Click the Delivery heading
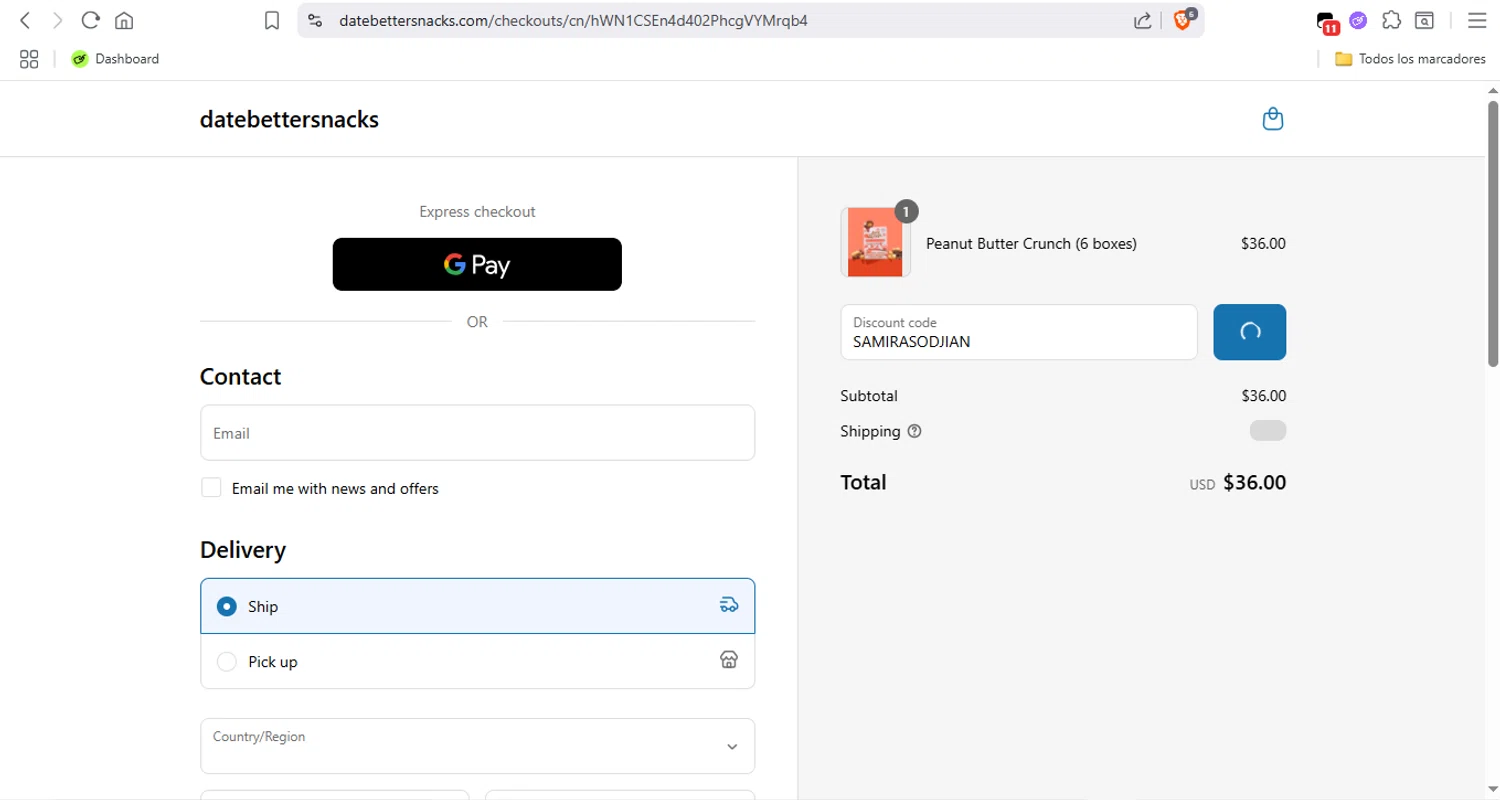This screenshot has width=1500, height=800. tap(243, 550)
